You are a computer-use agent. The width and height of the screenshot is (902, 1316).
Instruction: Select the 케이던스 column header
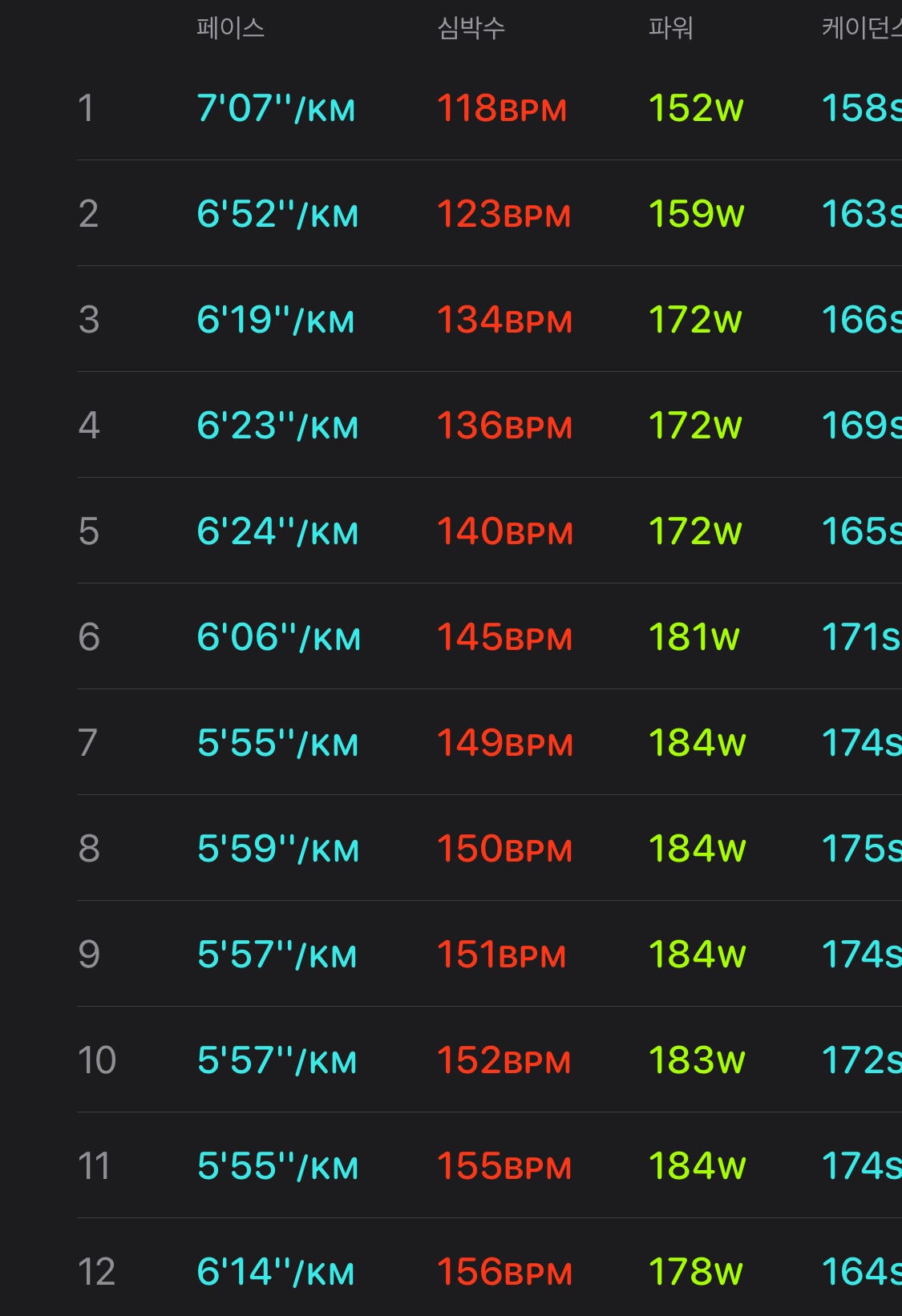coord(862,28)
